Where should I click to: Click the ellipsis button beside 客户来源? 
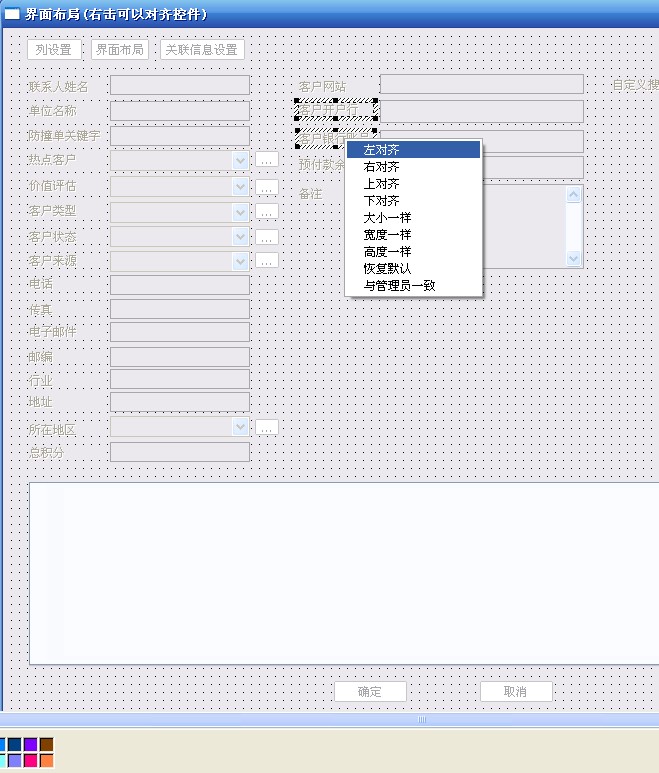pyautogui.click(x=266, y=260)
